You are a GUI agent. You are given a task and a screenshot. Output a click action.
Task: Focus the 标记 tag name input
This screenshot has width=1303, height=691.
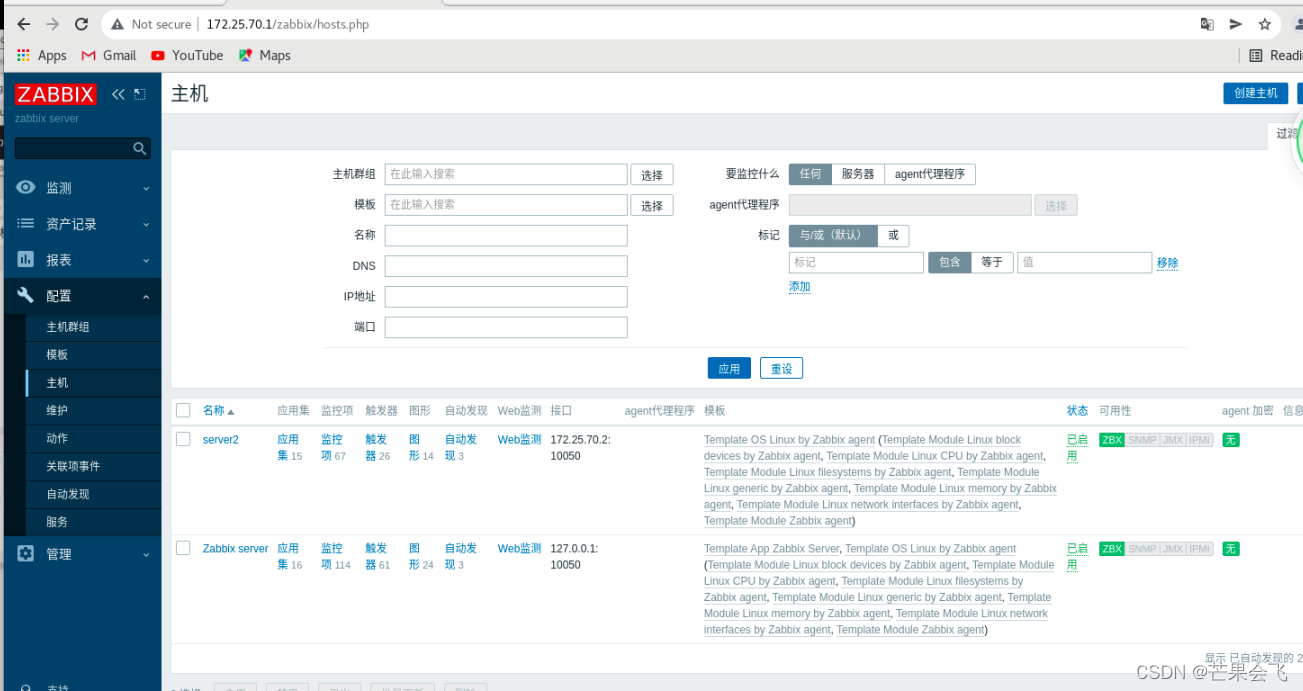tap(856, 262)
